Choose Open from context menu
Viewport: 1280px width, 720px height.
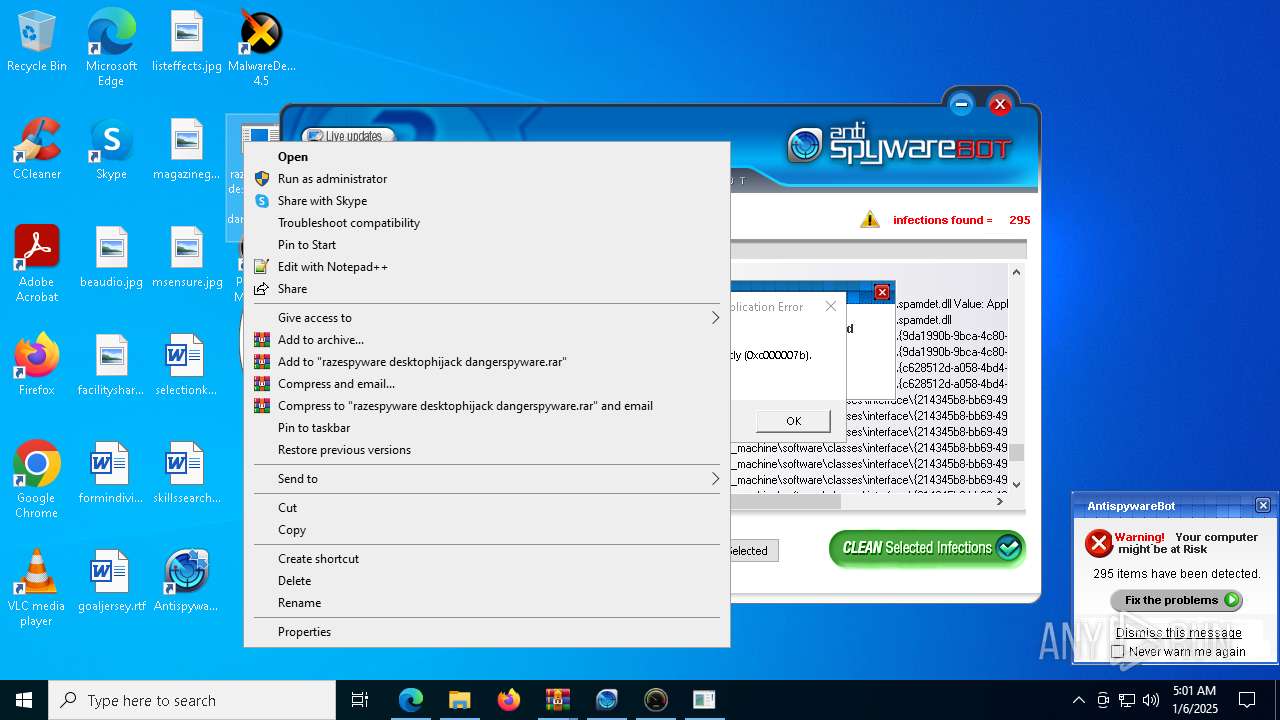(486, 157)
